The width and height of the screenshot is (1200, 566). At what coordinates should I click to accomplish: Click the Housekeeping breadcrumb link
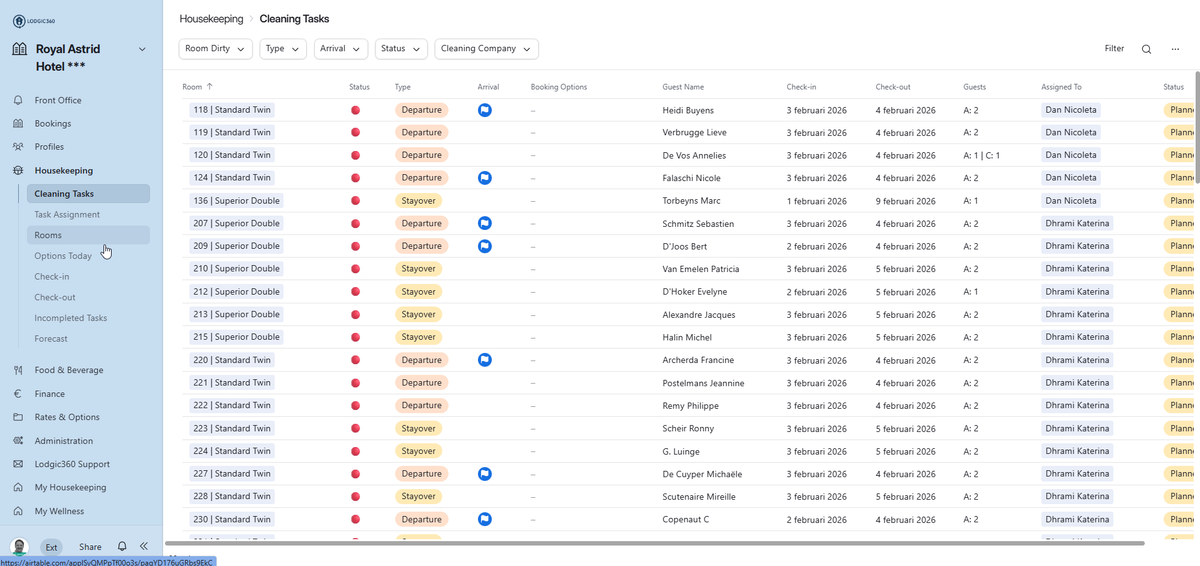click(x=211, y=19)
